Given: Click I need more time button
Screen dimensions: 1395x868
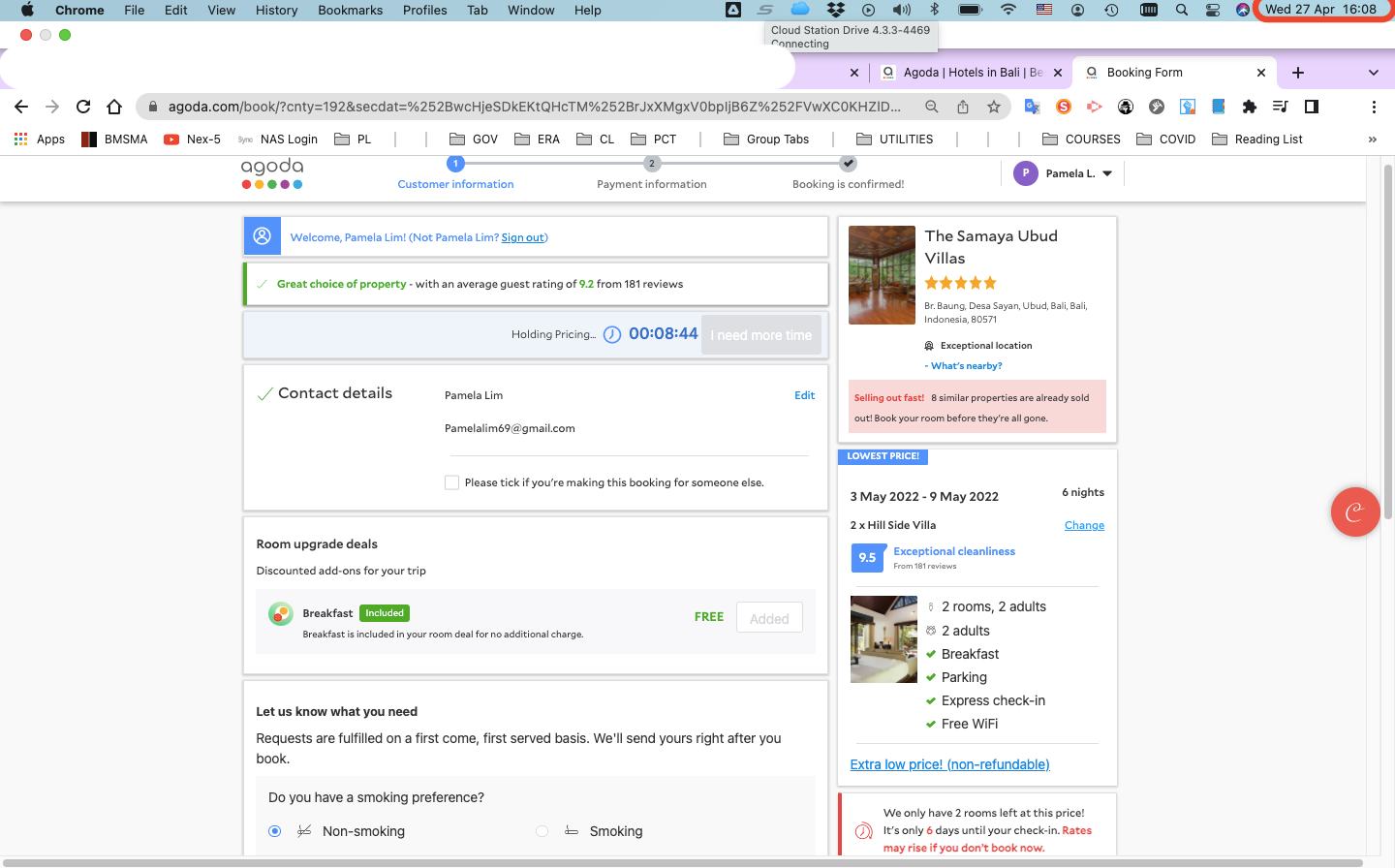Looking at the screenshot, I should click(x=761, y=335).
